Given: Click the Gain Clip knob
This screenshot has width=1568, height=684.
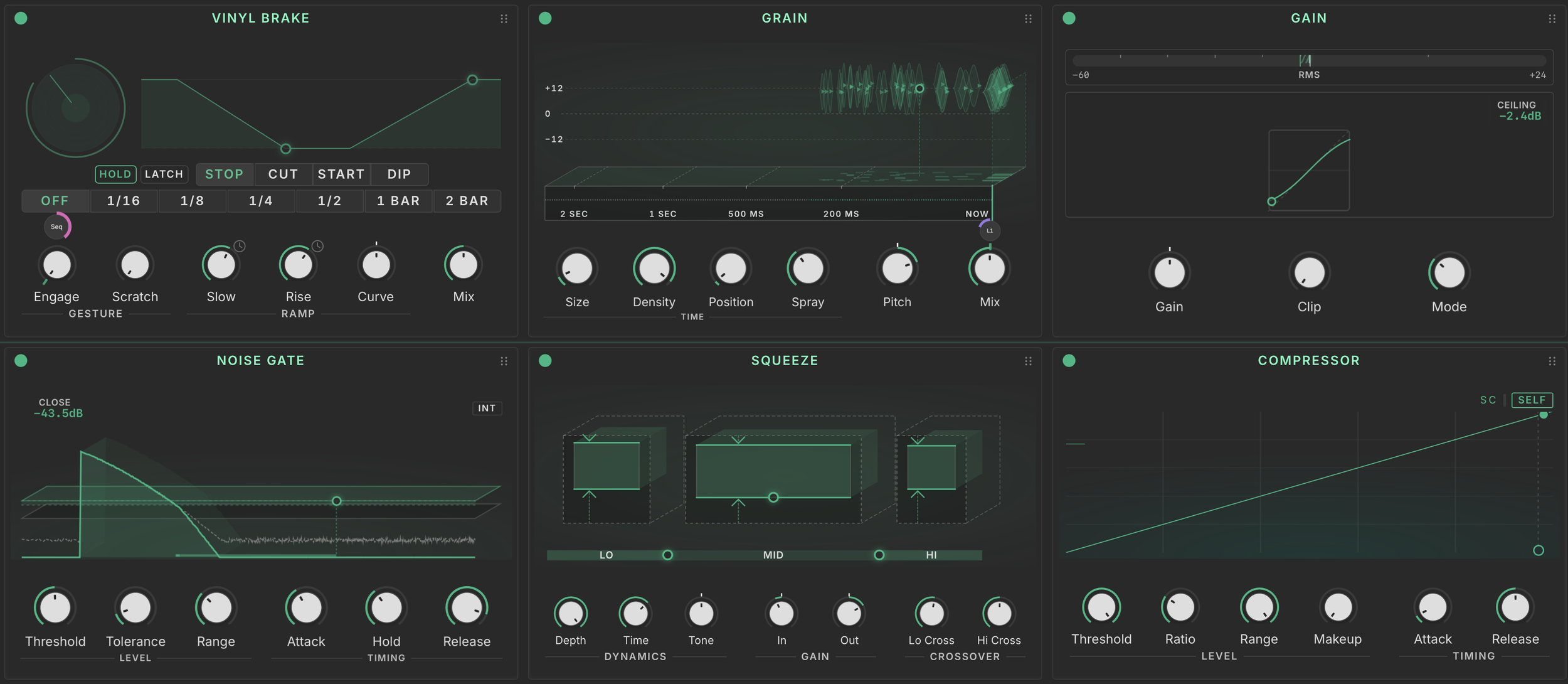Looking at the screenshot, I should 1310,272.
